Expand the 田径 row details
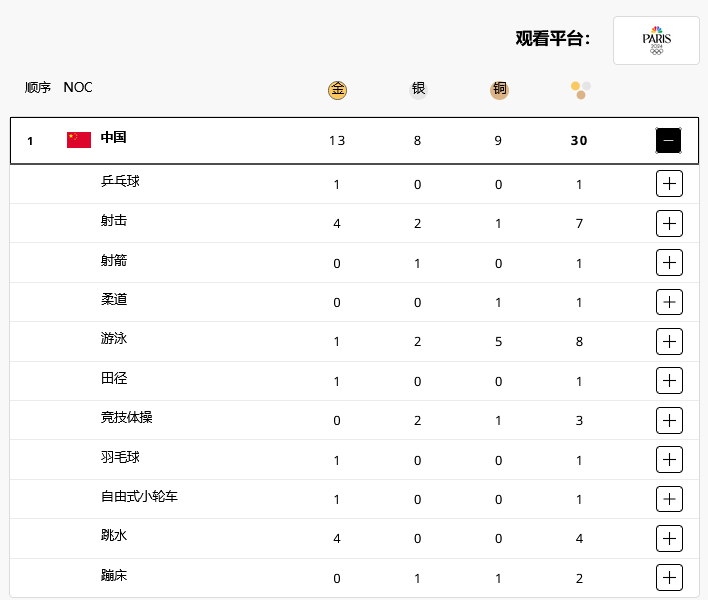Screen dimensions: 708x600 [669, 381]
